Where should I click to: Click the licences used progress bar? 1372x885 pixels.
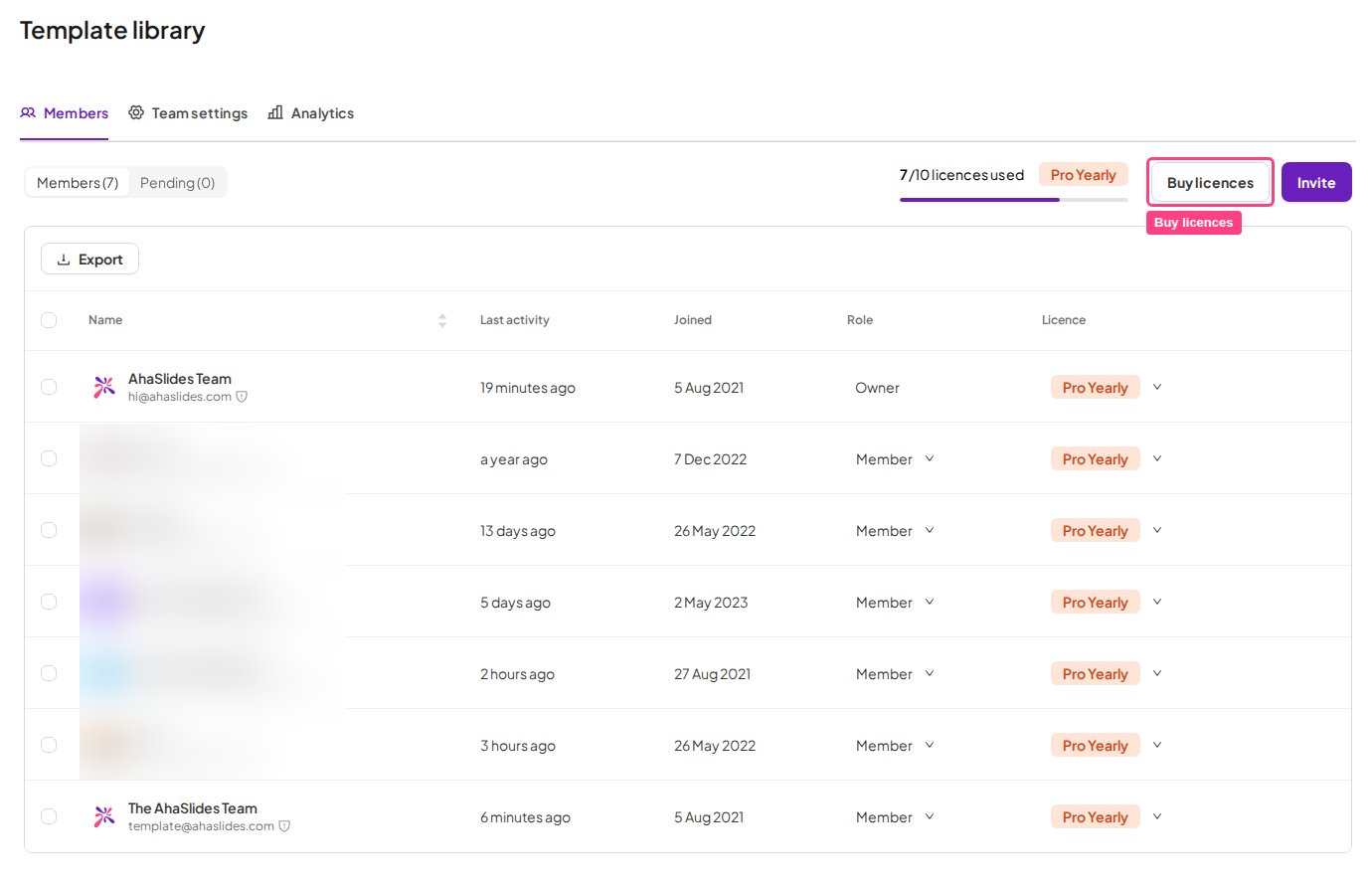[x=1014, y=200]
